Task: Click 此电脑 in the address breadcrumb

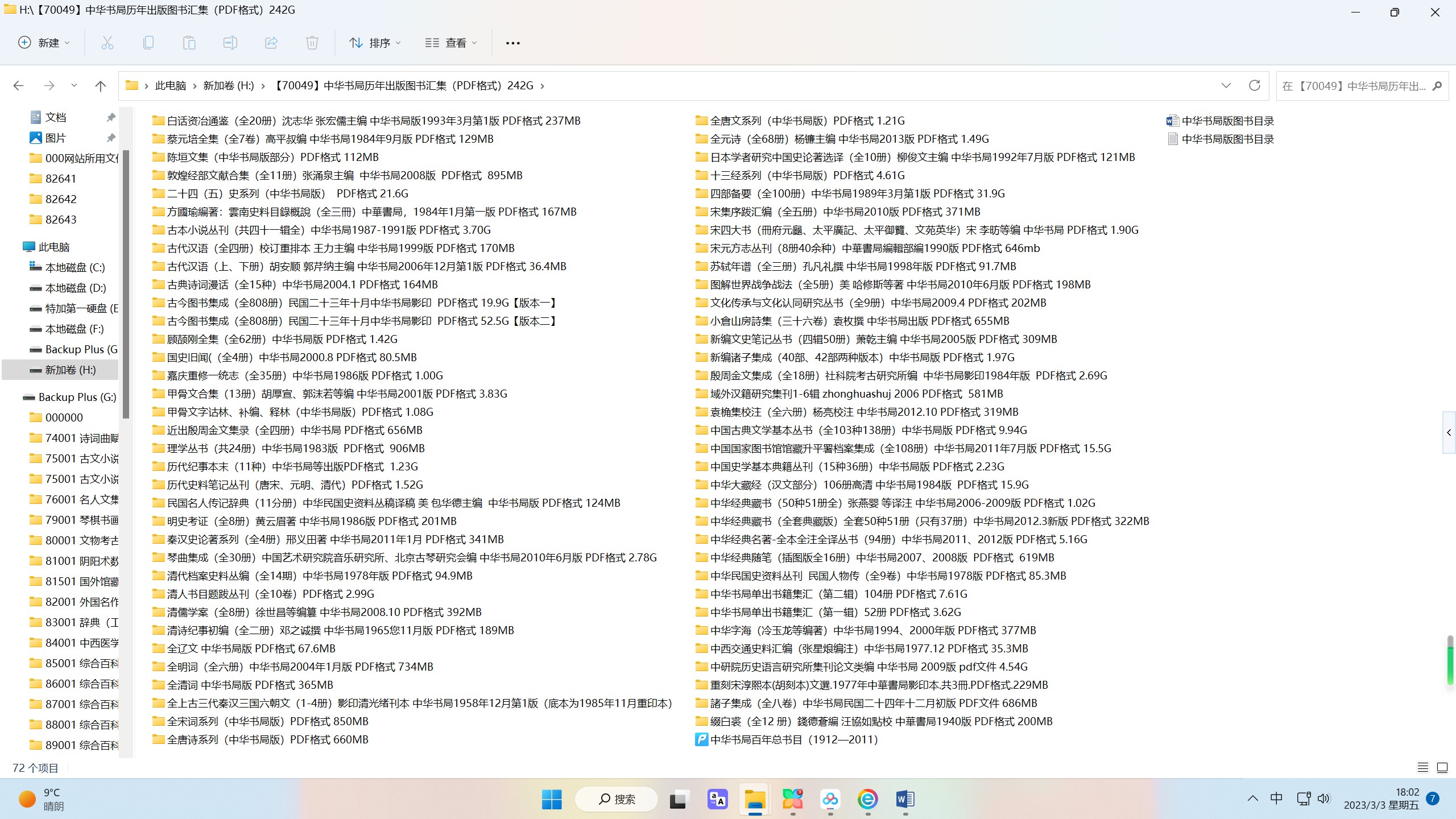Action: click(171, 86)
